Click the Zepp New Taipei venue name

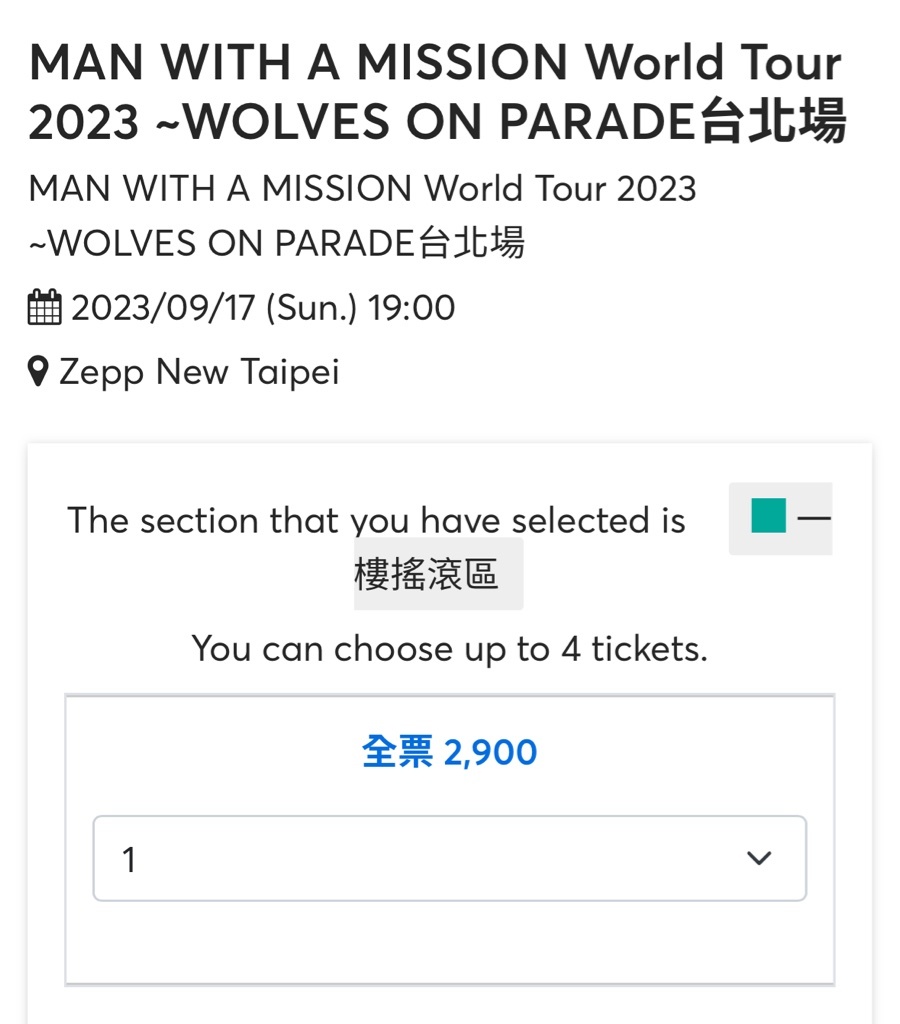199,373
